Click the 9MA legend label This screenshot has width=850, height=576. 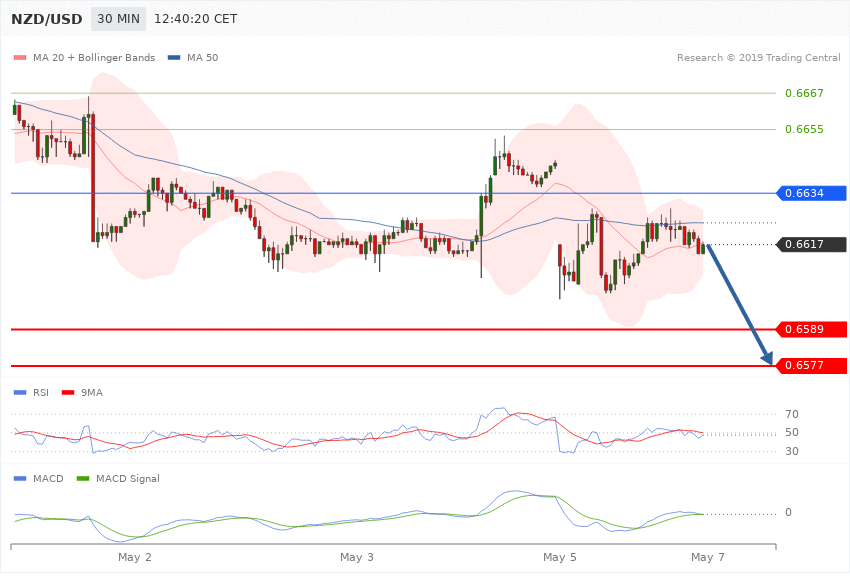coord(92,392)
